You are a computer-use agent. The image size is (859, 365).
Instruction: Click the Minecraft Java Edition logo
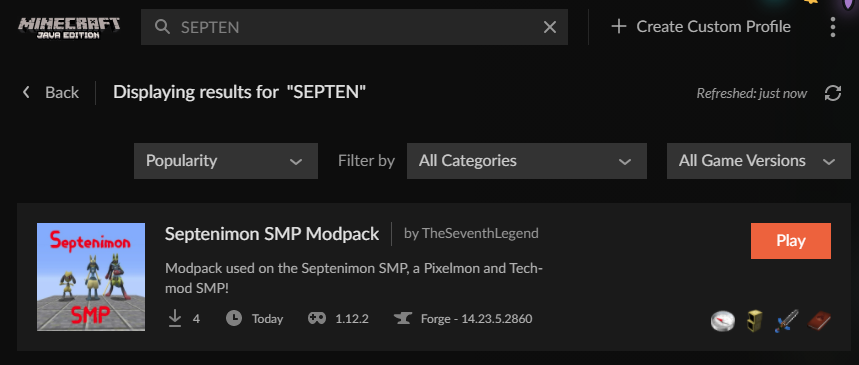tap(69, 27)
